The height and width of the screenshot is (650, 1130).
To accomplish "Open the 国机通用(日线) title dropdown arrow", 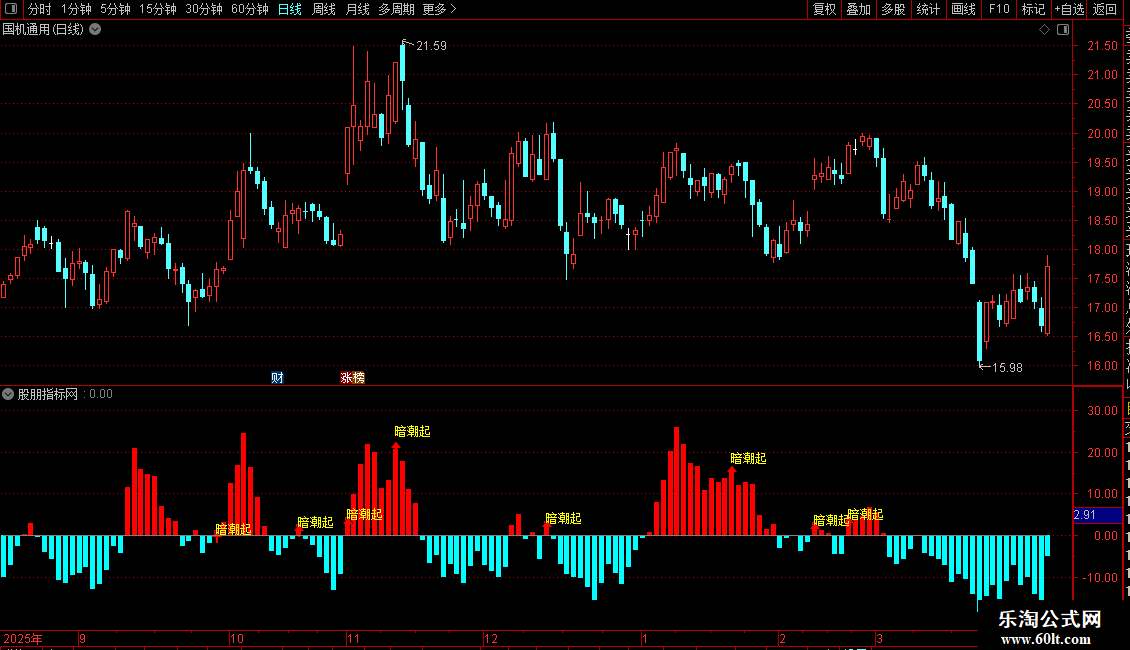I will (95, 30).
